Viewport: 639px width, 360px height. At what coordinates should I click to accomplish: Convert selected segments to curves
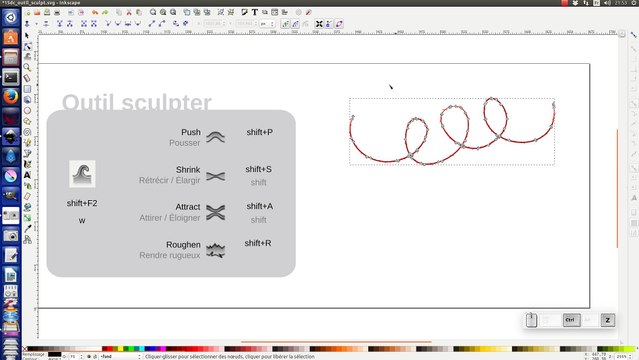point(162,24)
